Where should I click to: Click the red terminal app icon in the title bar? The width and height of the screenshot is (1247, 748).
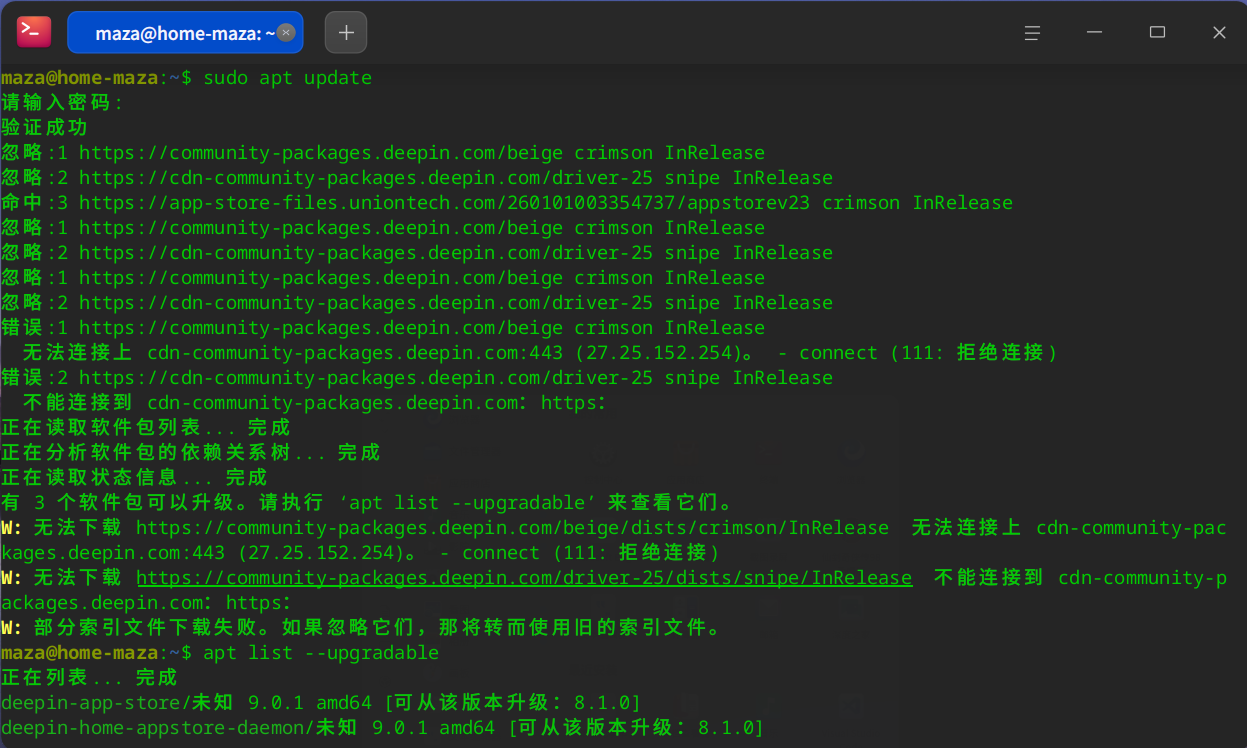click(34, 32)
